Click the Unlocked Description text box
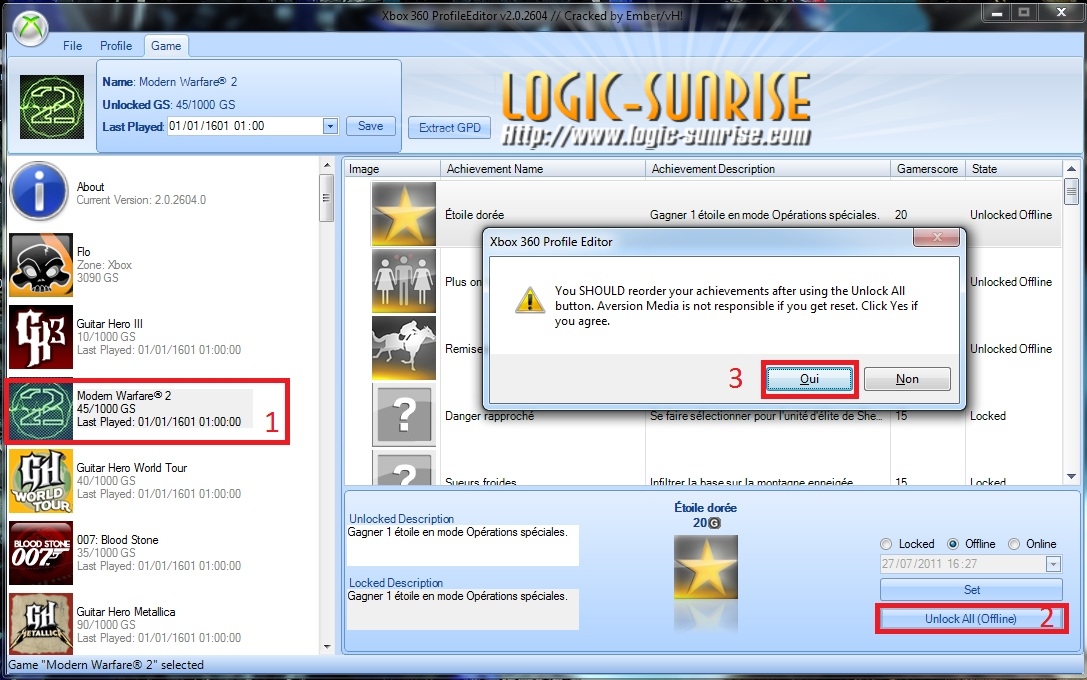Viewport: 1087px width, 680px height. coord(462,546)
